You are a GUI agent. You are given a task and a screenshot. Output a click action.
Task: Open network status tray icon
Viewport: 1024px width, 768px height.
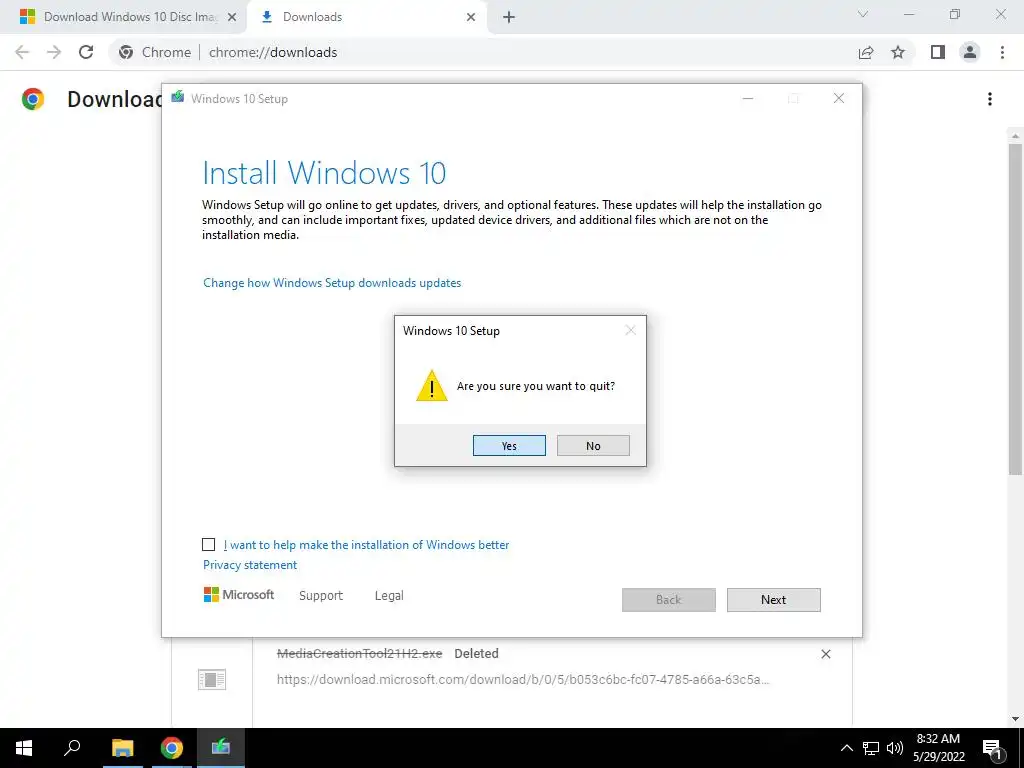tap(871, 748)
